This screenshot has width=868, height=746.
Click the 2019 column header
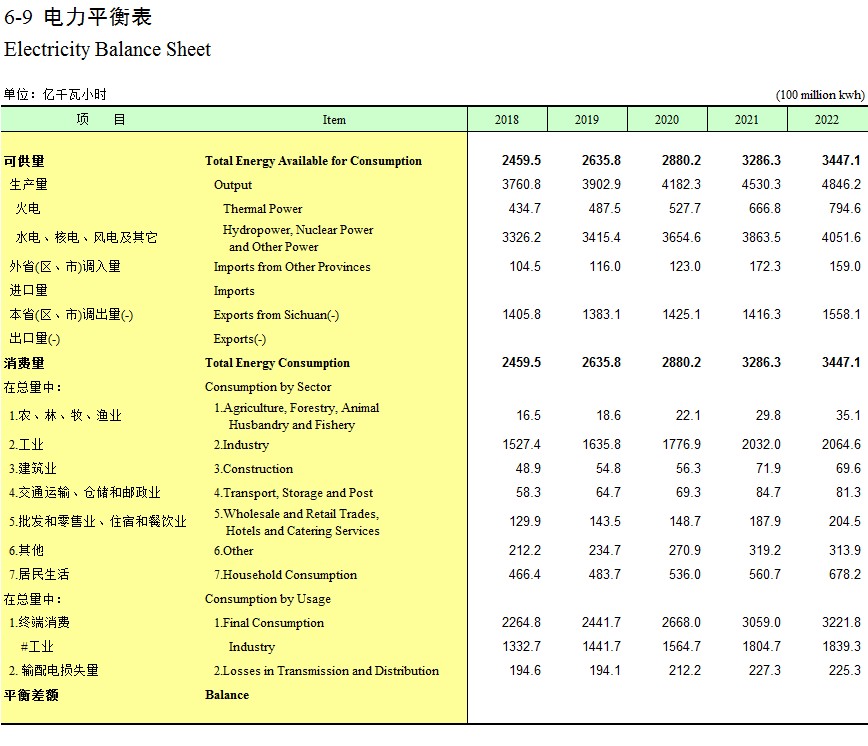pos(587,120)
